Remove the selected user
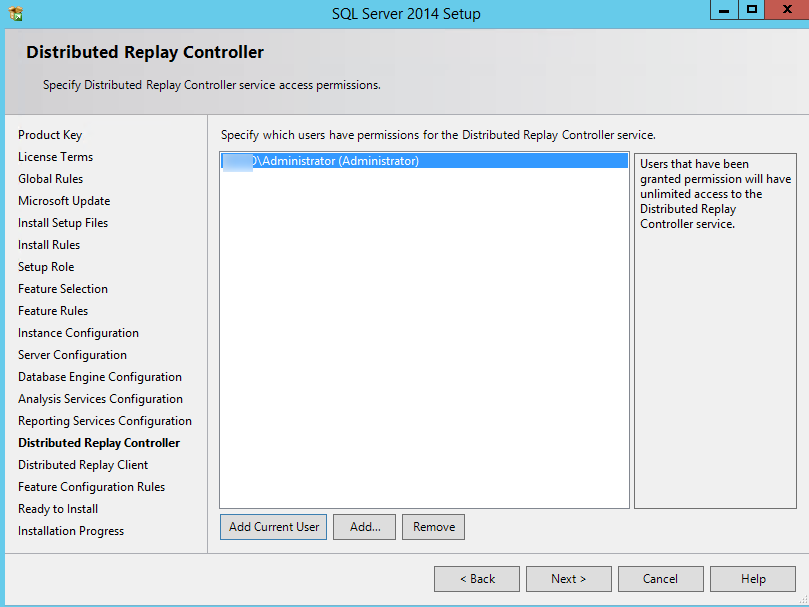The image size is (809, 607). coord(433,527)
